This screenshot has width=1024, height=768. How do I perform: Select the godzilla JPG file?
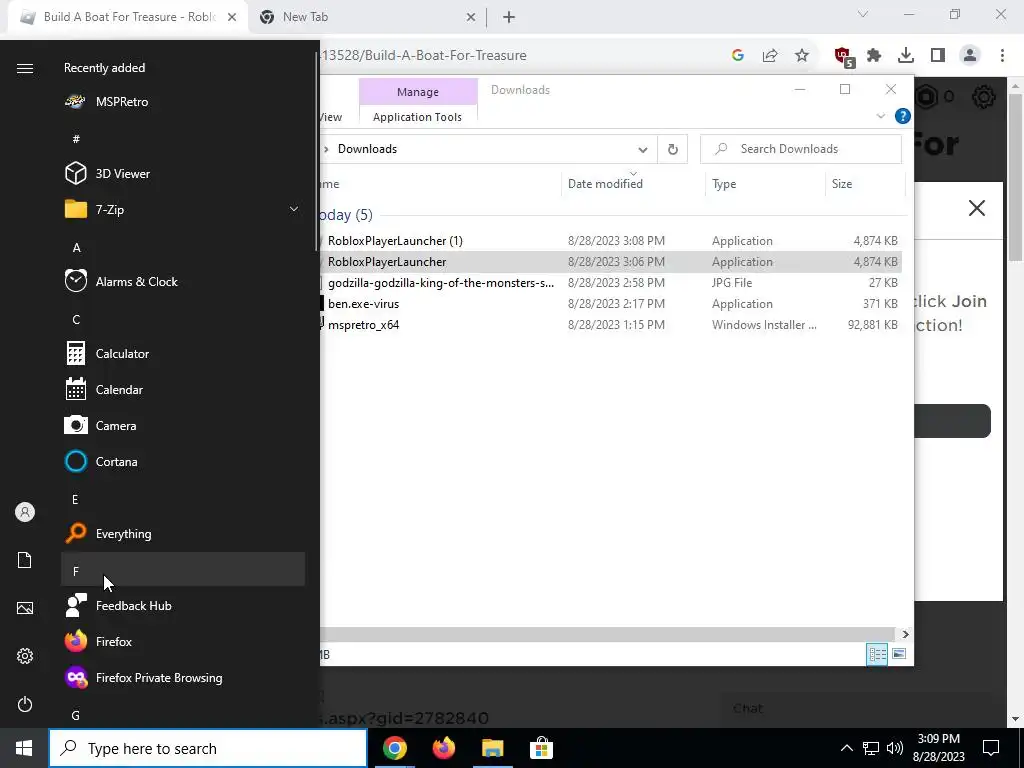tap(610, 283)
